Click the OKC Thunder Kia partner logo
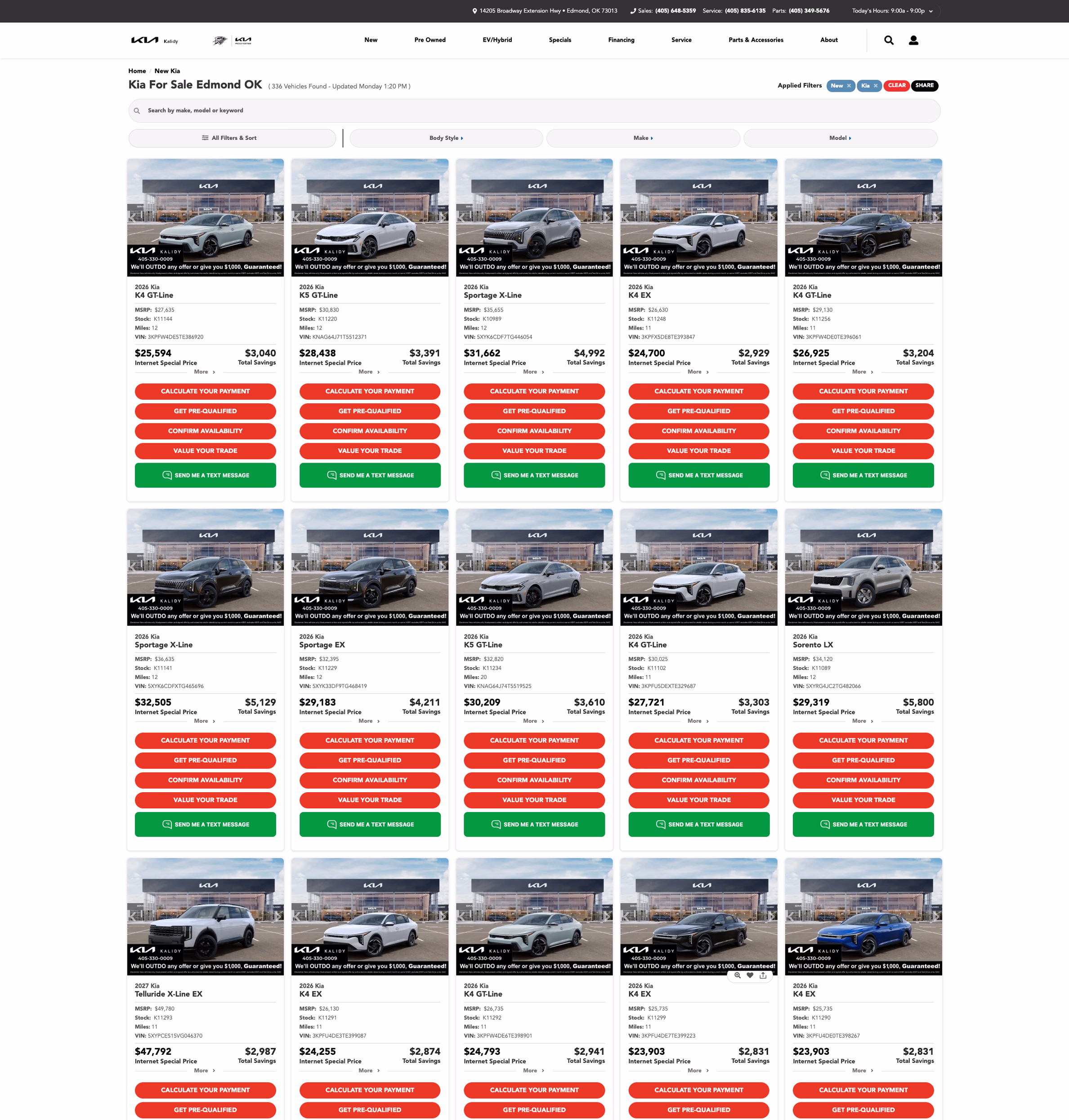 (x=232, y=40)
